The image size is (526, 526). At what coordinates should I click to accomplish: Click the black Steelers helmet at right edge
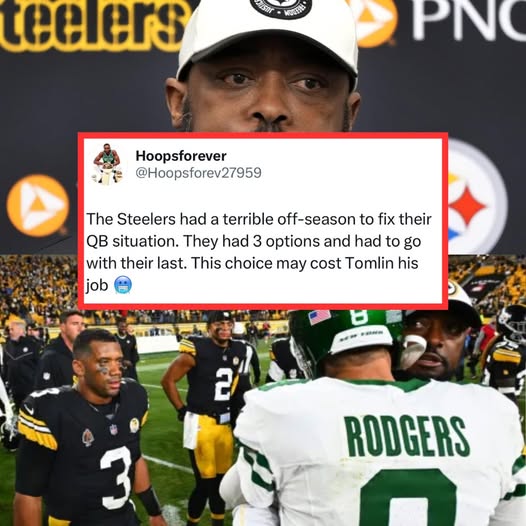point(512,322)
